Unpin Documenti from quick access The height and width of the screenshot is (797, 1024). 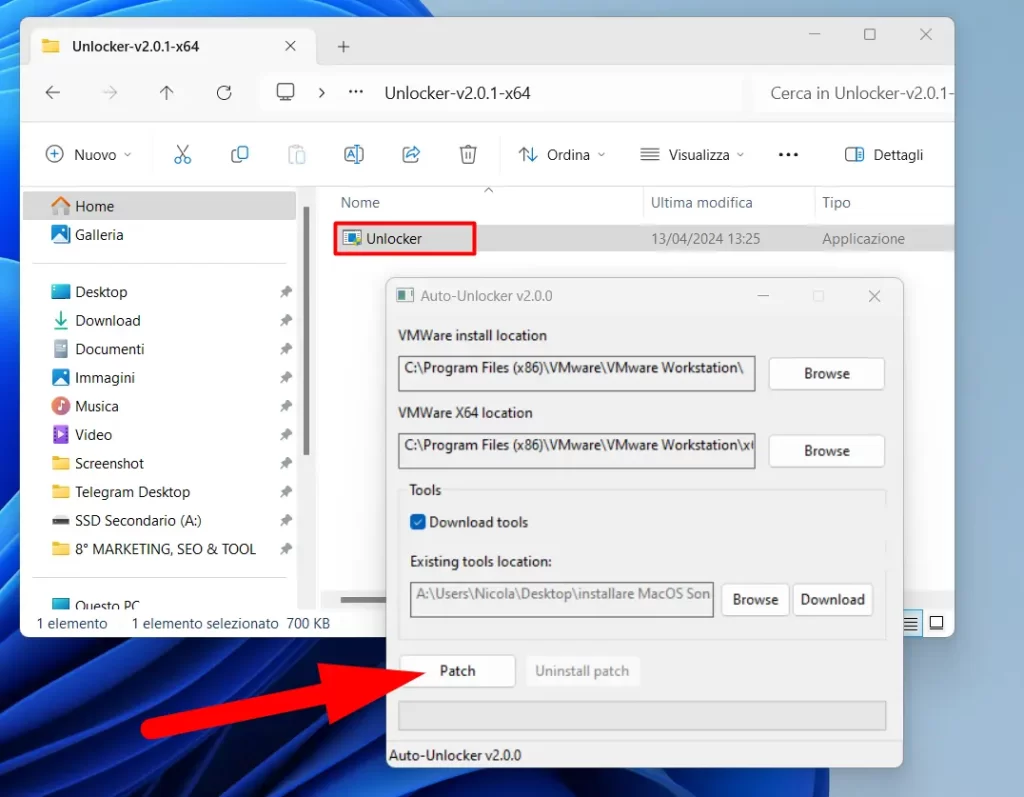click(x=286, y=350)
